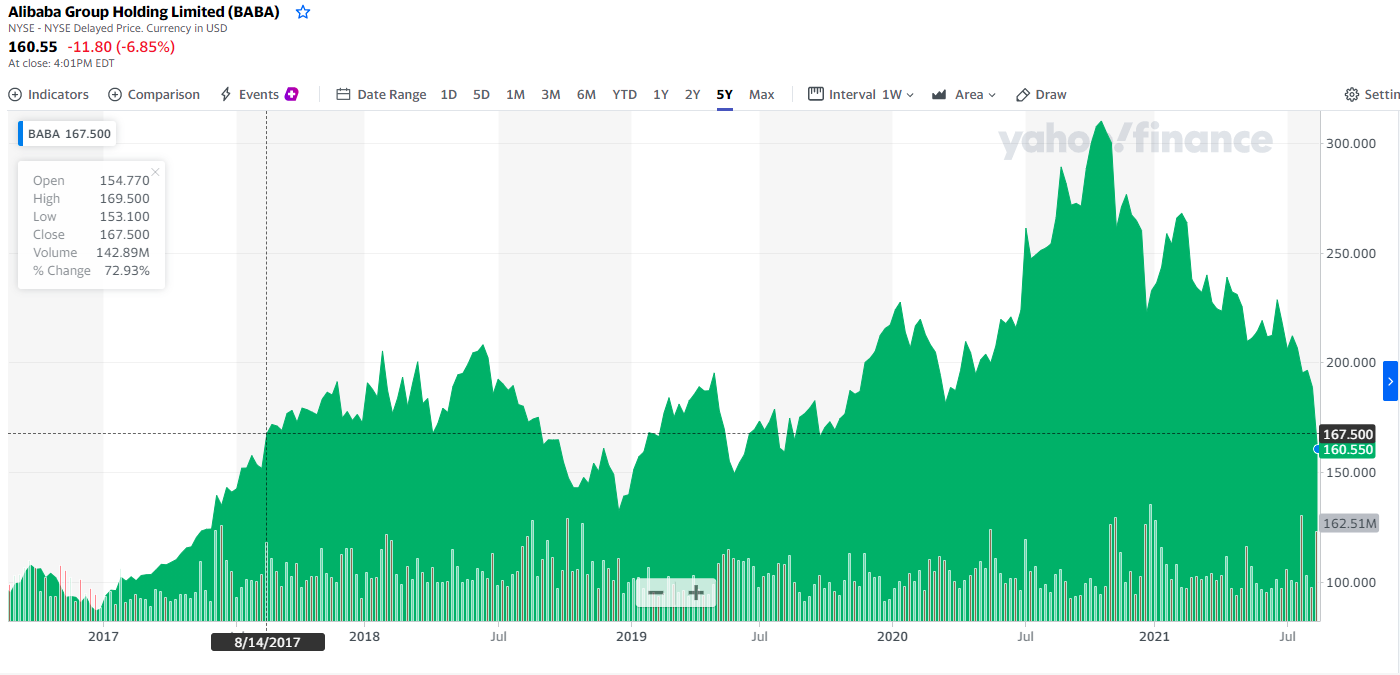This screenshot has height=675, width=1400.
Task: Zoom out with the minus button
Action: 656,592
